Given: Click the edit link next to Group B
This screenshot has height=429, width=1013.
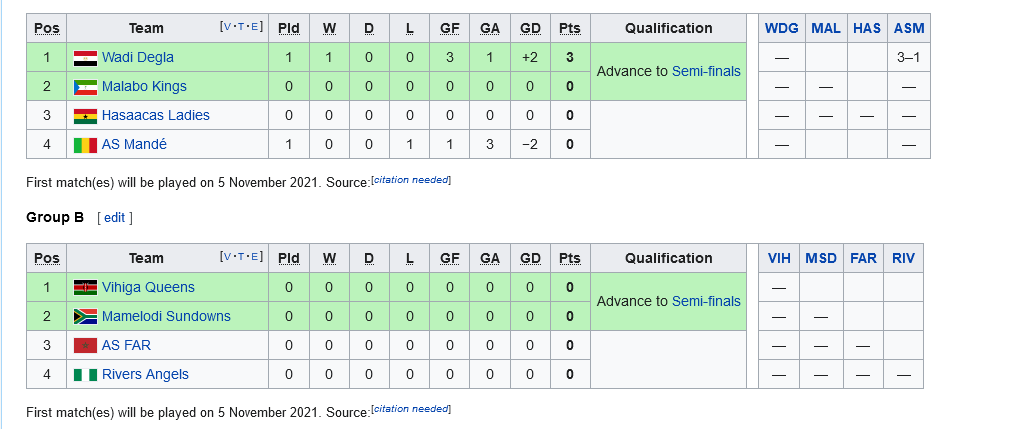Looking at the screenshot, I should pos(114,218).
